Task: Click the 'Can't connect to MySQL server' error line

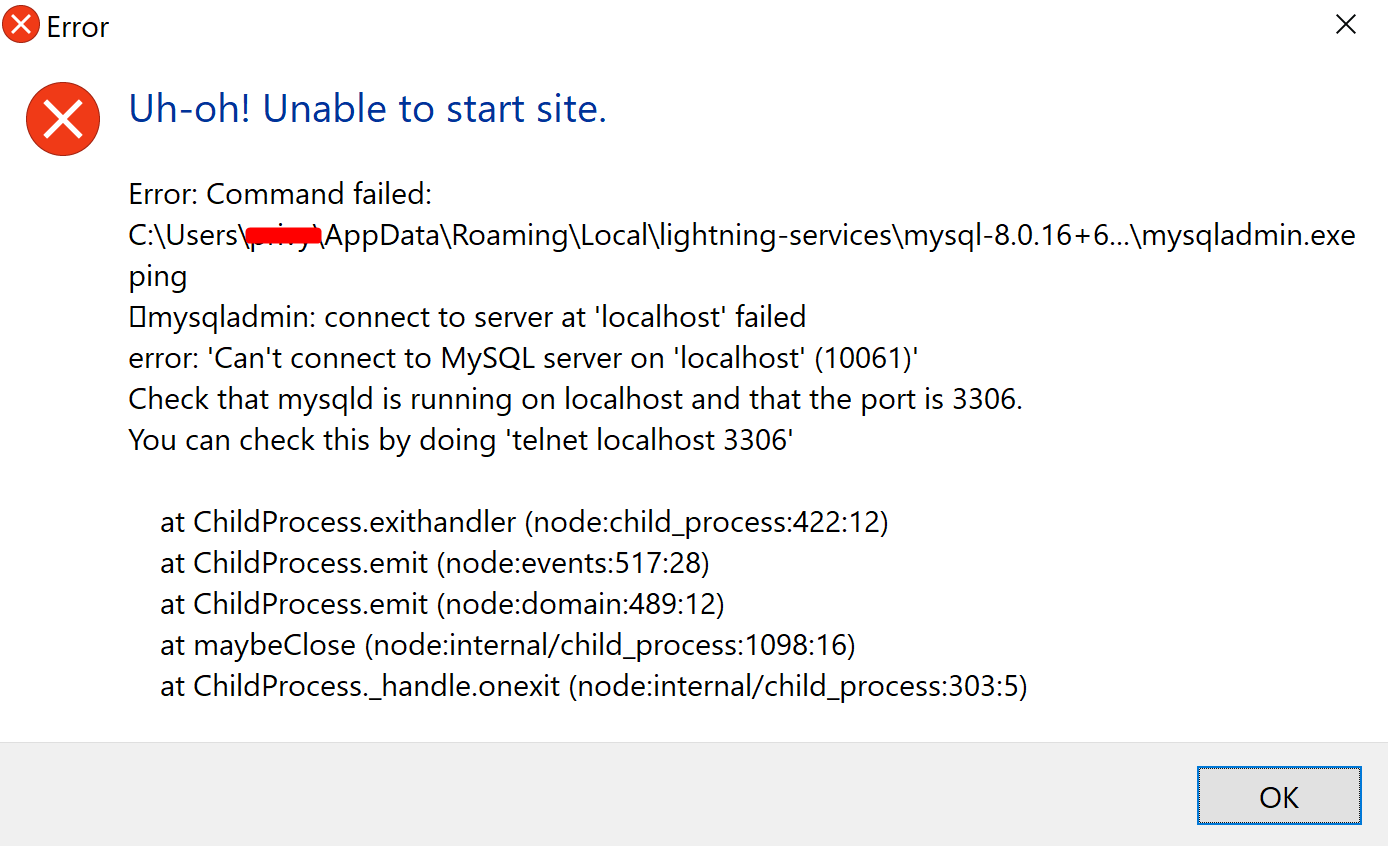Action: pyautogui.click(x=523, y=358)
